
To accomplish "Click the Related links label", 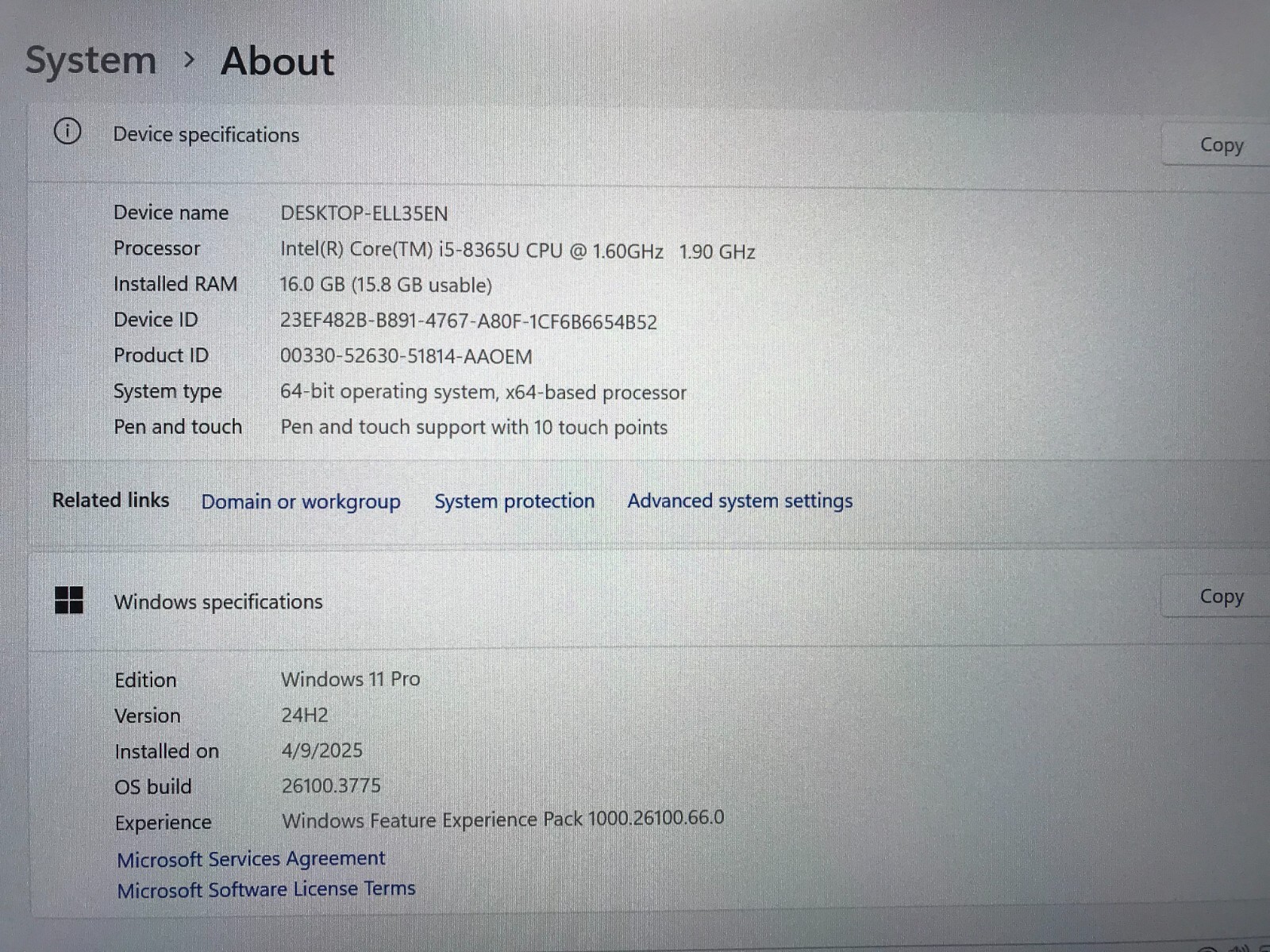I will (110, 500).
